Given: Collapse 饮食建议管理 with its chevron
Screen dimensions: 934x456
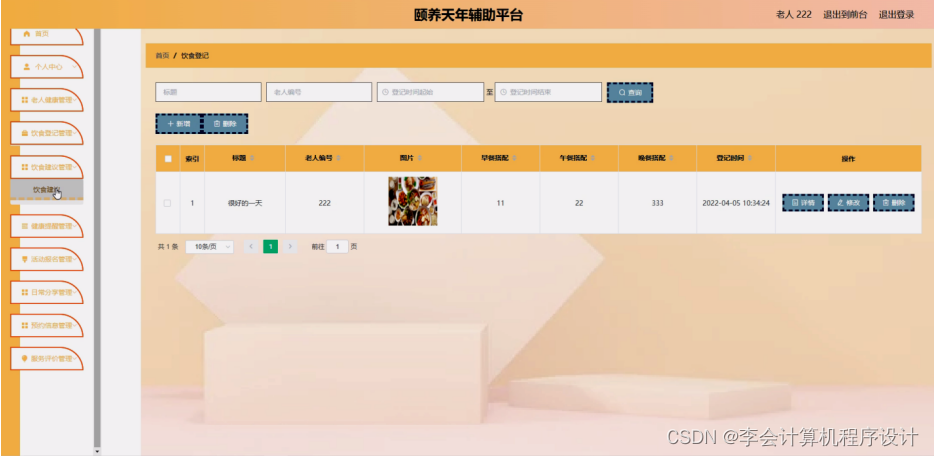Looking at the screenshot, I should pos(74,167).
